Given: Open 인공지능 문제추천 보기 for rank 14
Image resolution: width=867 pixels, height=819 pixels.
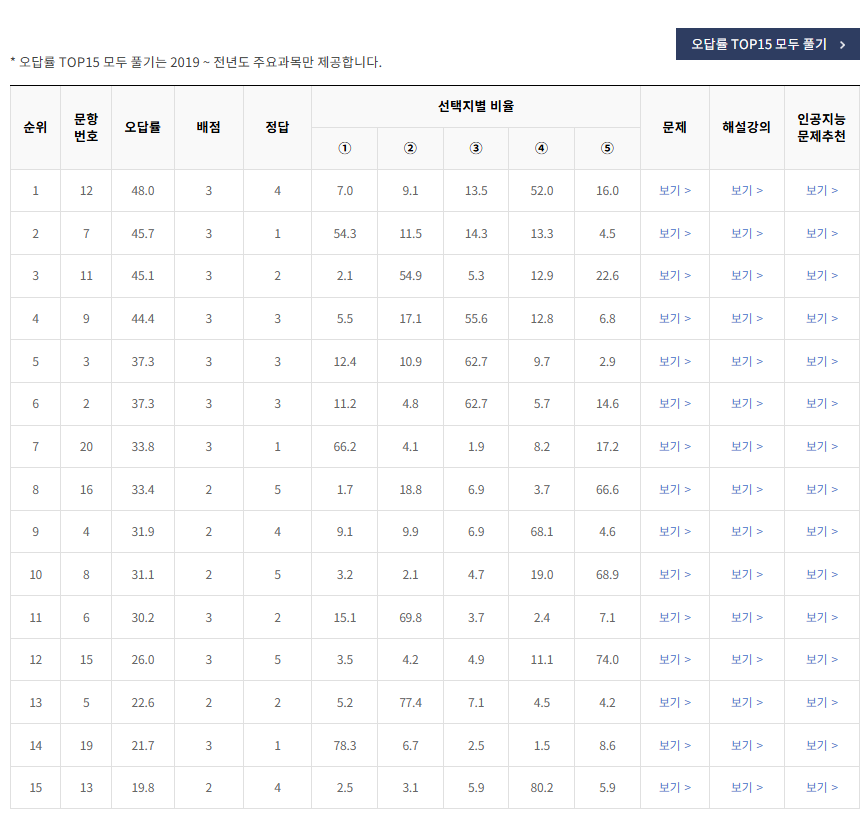Looking at the screenshot, I should tap(822, 745).
